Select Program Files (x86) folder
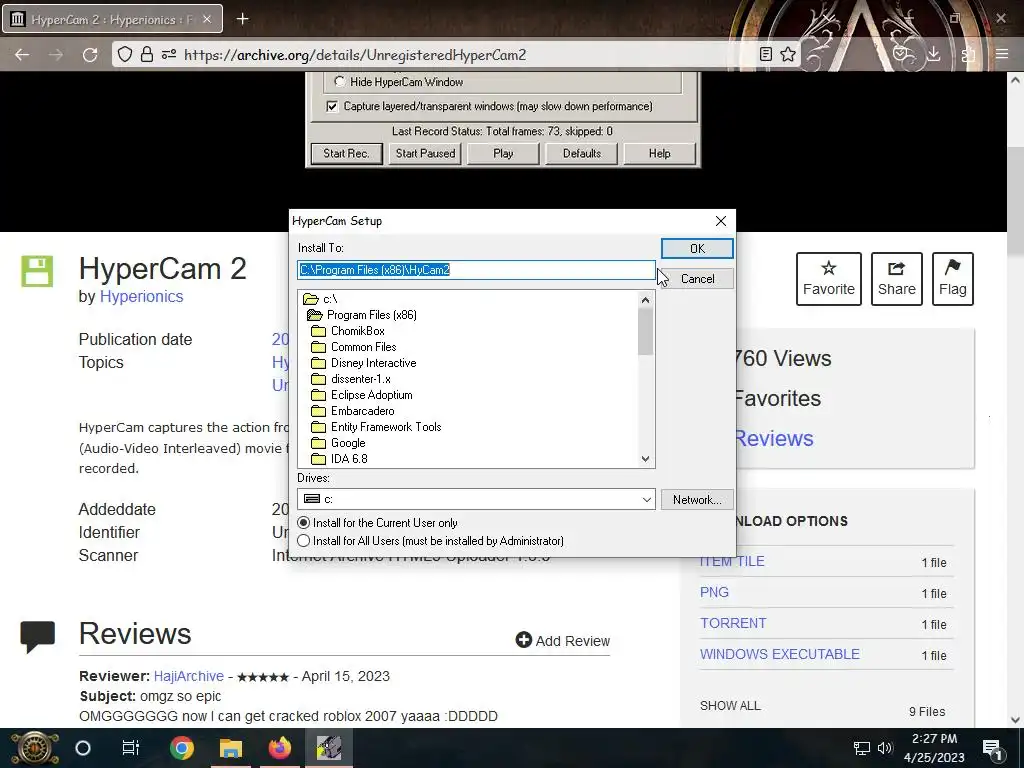 362,315
